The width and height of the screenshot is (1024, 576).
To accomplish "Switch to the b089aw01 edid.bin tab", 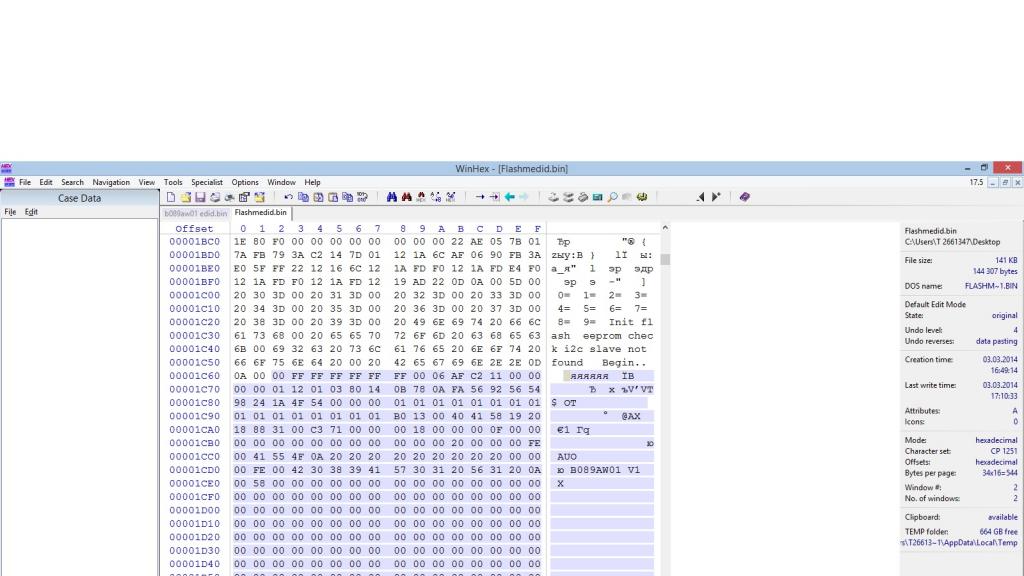I will (x=196, y=213).
